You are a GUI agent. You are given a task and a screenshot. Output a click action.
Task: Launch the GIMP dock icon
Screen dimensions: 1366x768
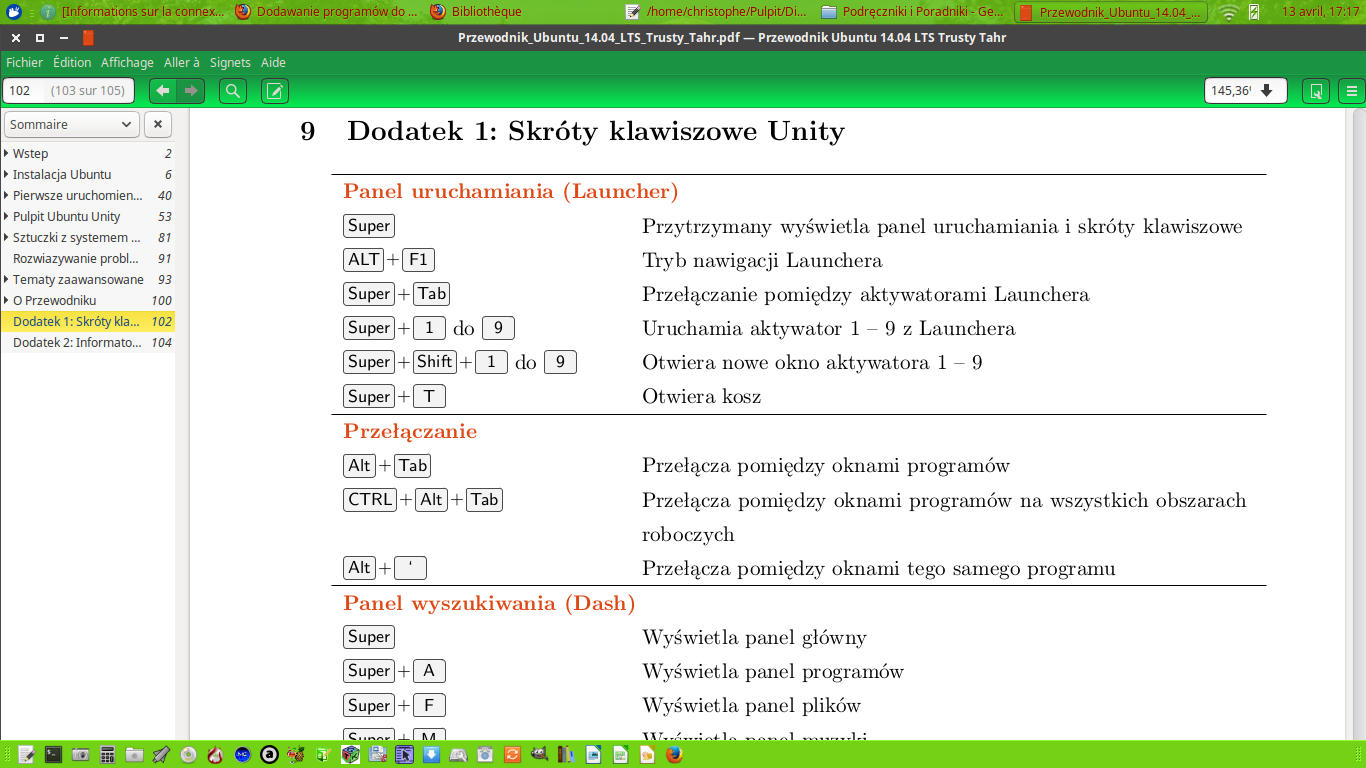pos(539,754)
